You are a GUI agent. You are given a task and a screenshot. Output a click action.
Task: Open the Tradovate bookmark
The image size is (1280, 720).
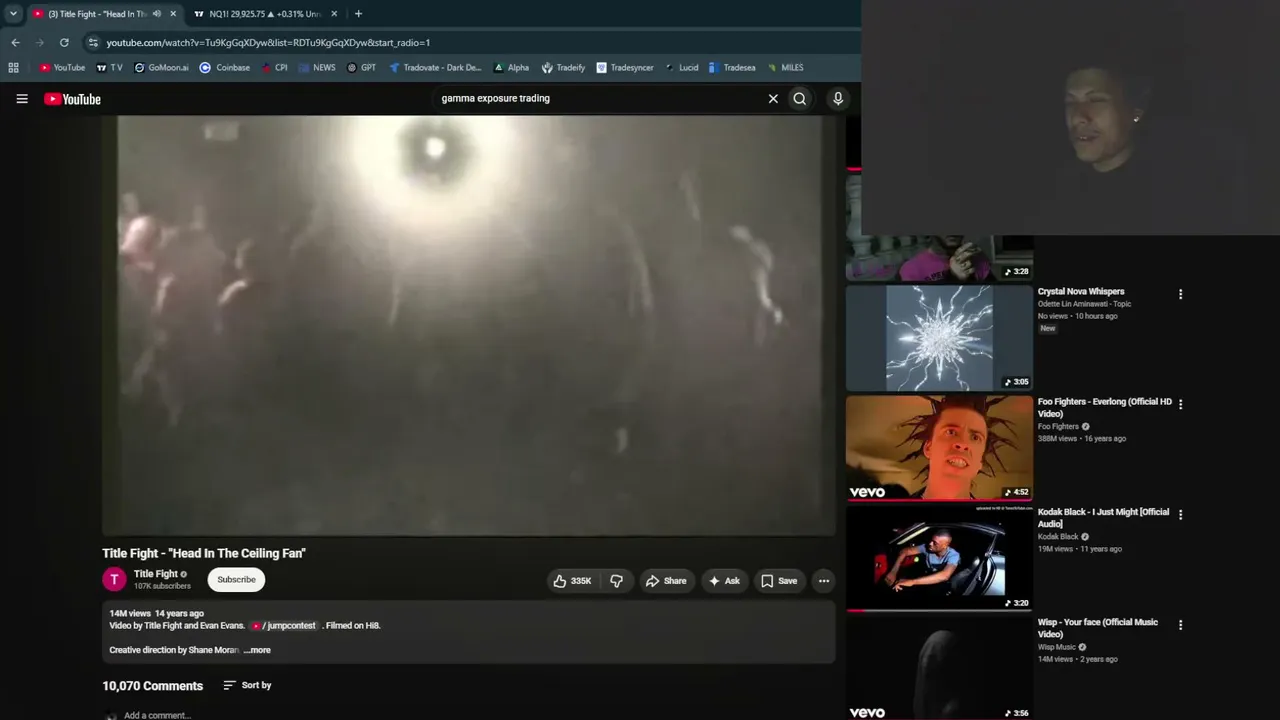435,68
